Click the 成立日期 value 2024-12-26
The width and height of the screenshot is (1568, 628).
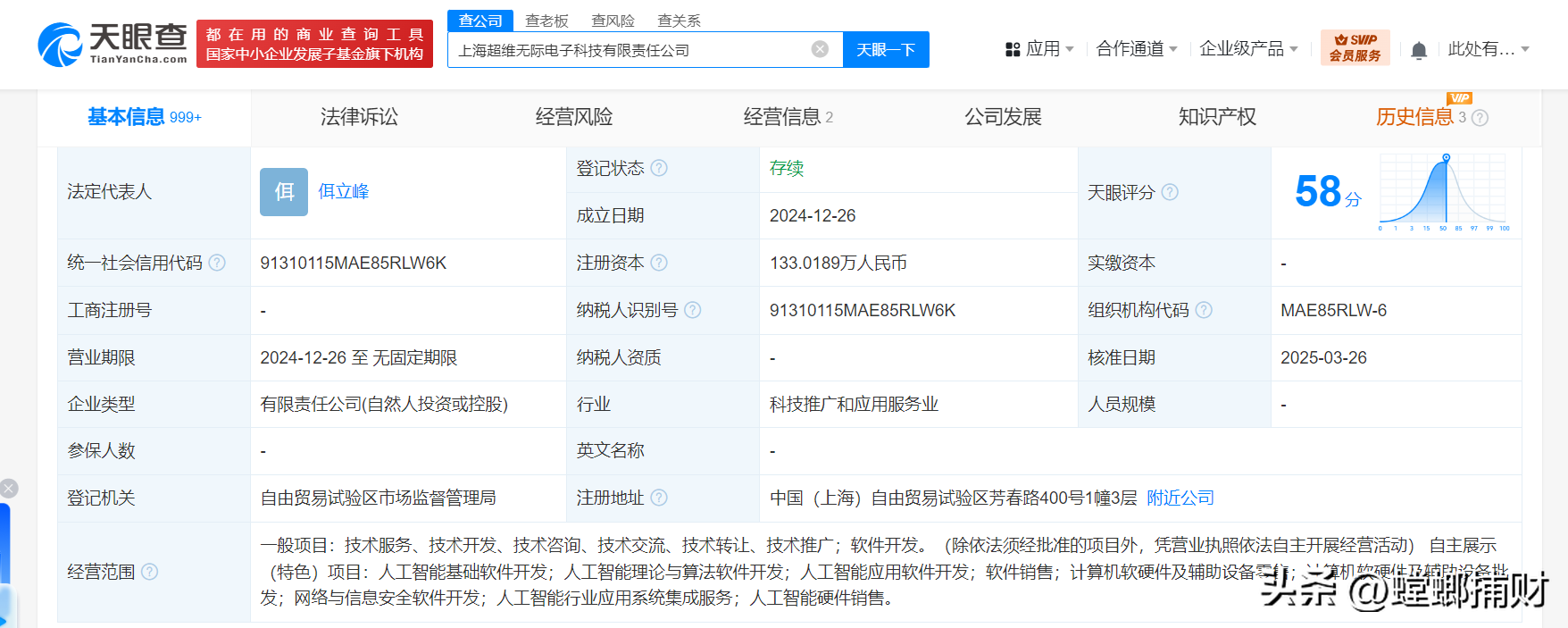click(x=813, y=215)
